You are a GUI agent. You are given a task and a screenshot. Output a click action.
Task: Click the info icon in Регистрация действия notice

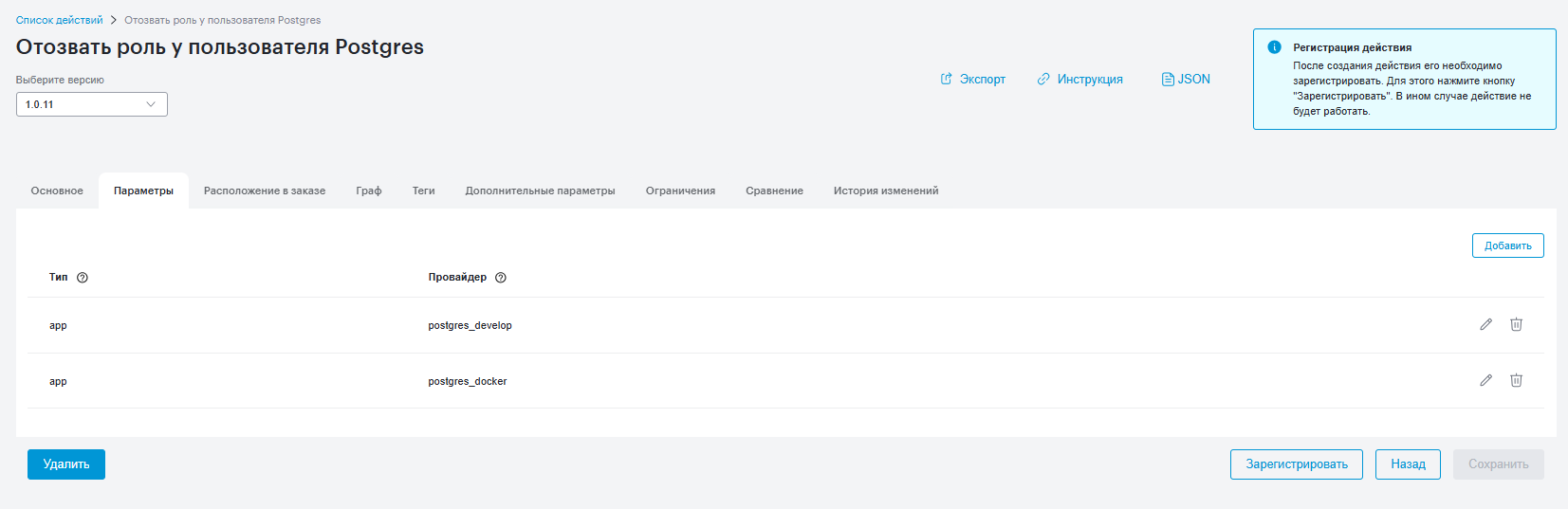point(1274,47)
